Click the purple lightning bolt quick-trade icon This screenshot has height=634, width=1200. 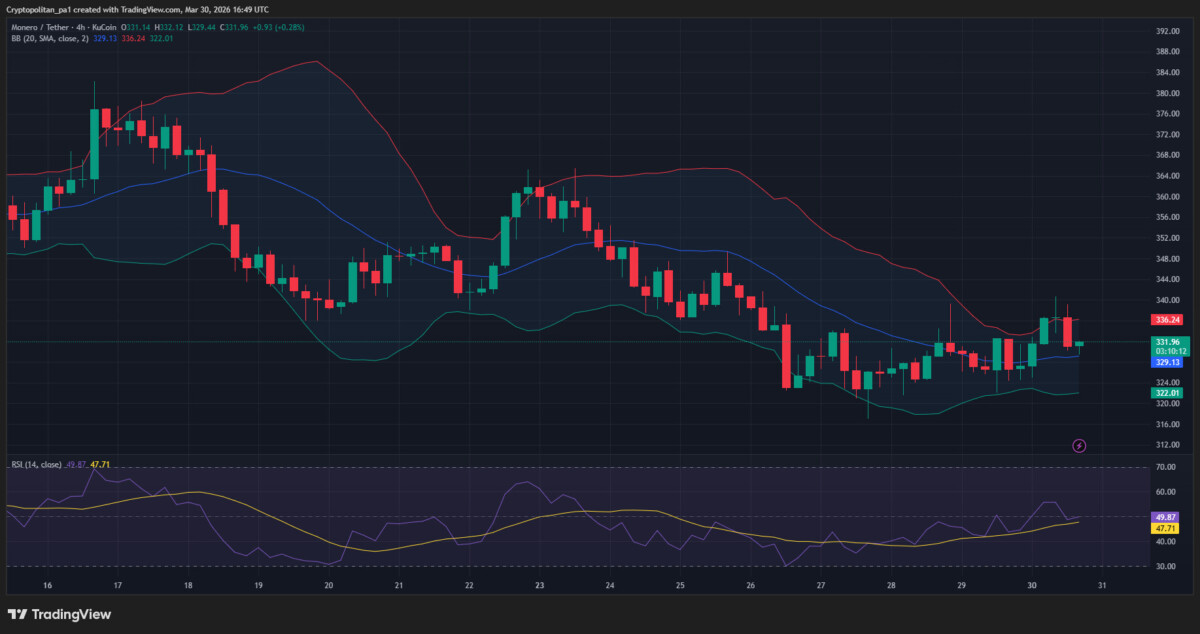1080,446
